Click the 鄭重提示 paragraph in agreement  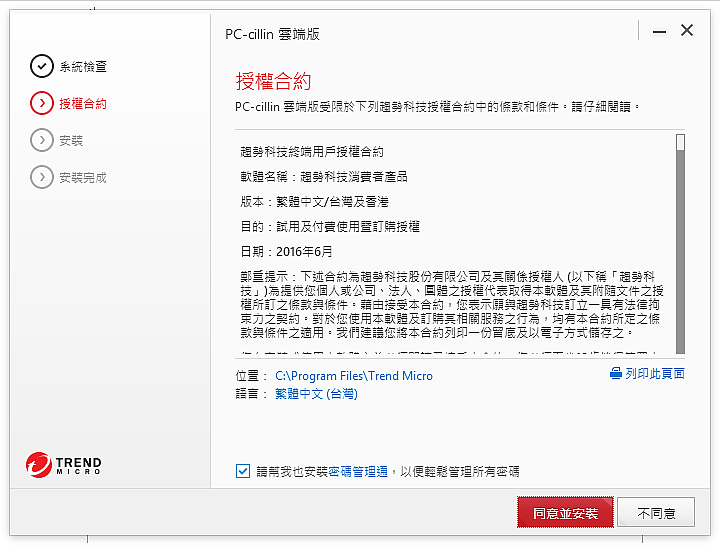coord(452,305)
